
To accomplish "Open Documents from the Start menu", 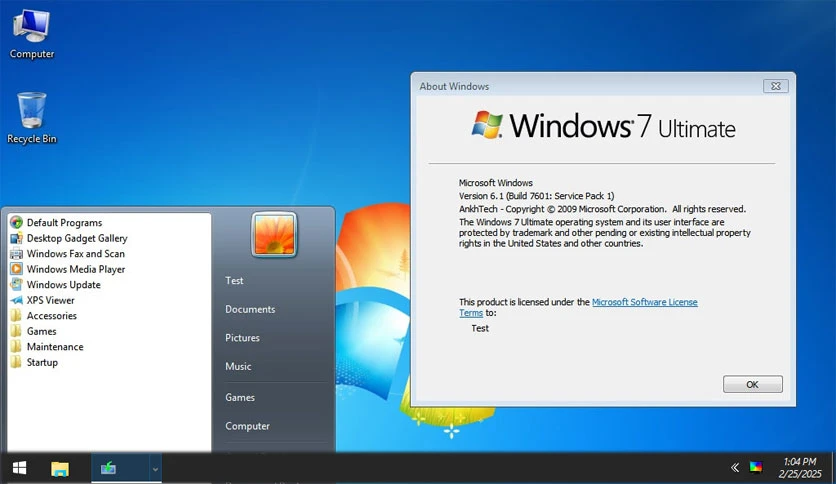I will click(x=250, y=309).
